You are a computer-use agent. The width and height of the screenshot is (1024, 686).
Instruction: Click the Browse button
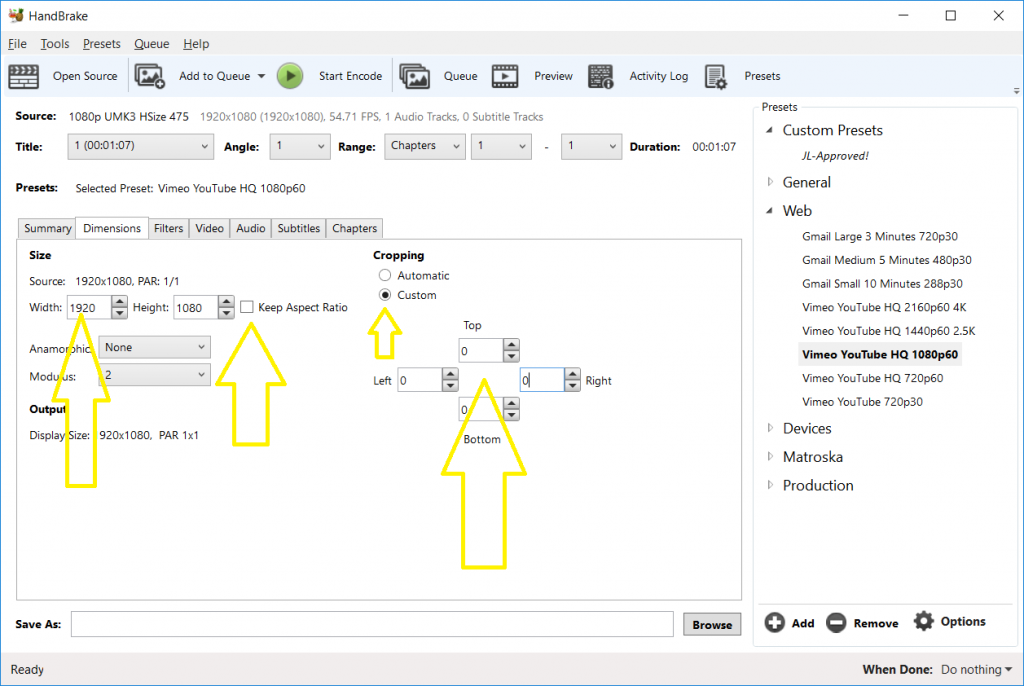[712, 625]
